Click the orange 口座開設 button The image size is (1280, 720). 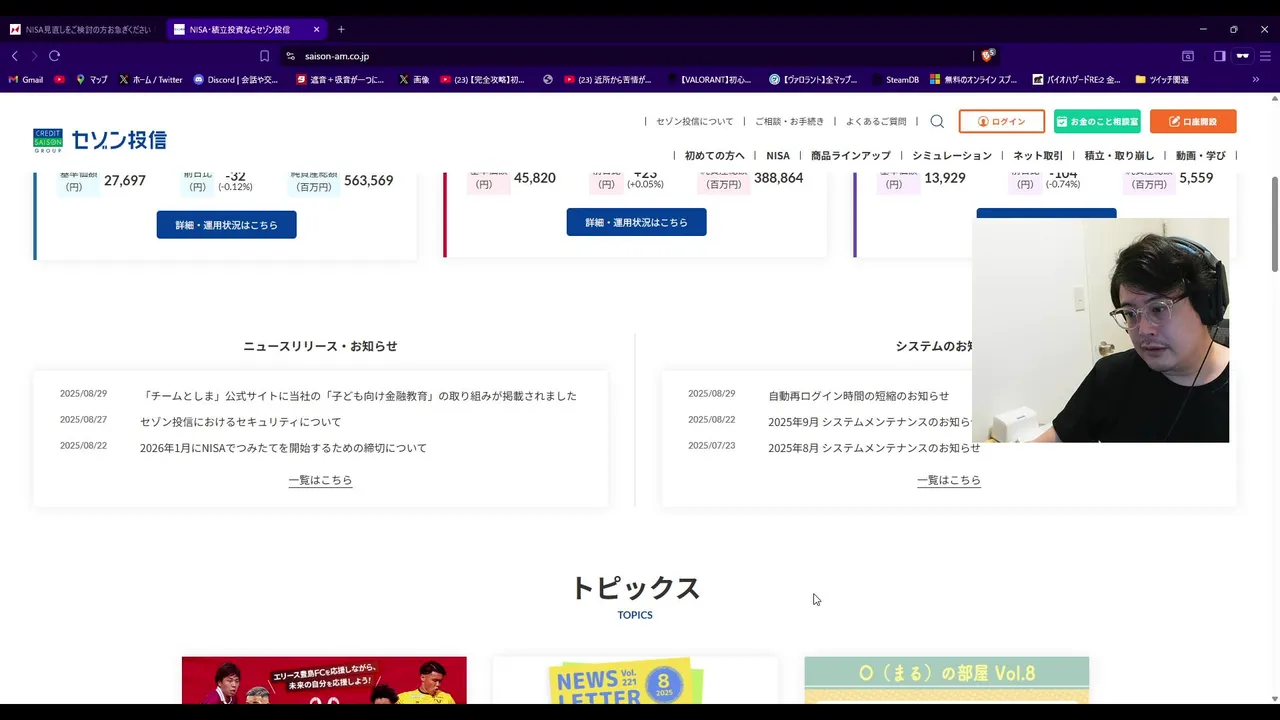[1193, 121]
